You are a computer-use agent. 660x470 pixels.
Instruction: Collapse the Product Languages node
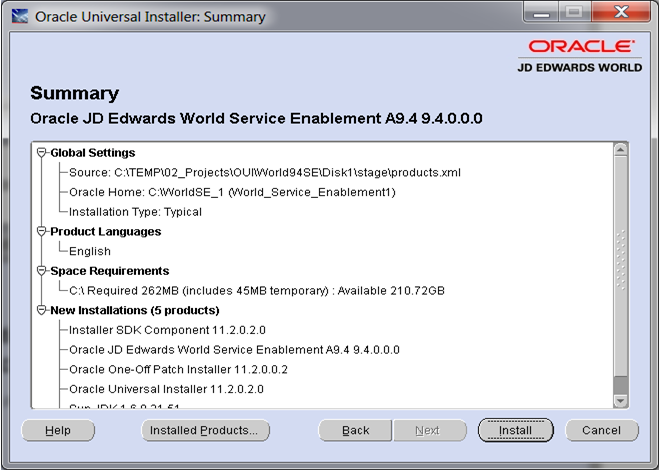[41, 231]
